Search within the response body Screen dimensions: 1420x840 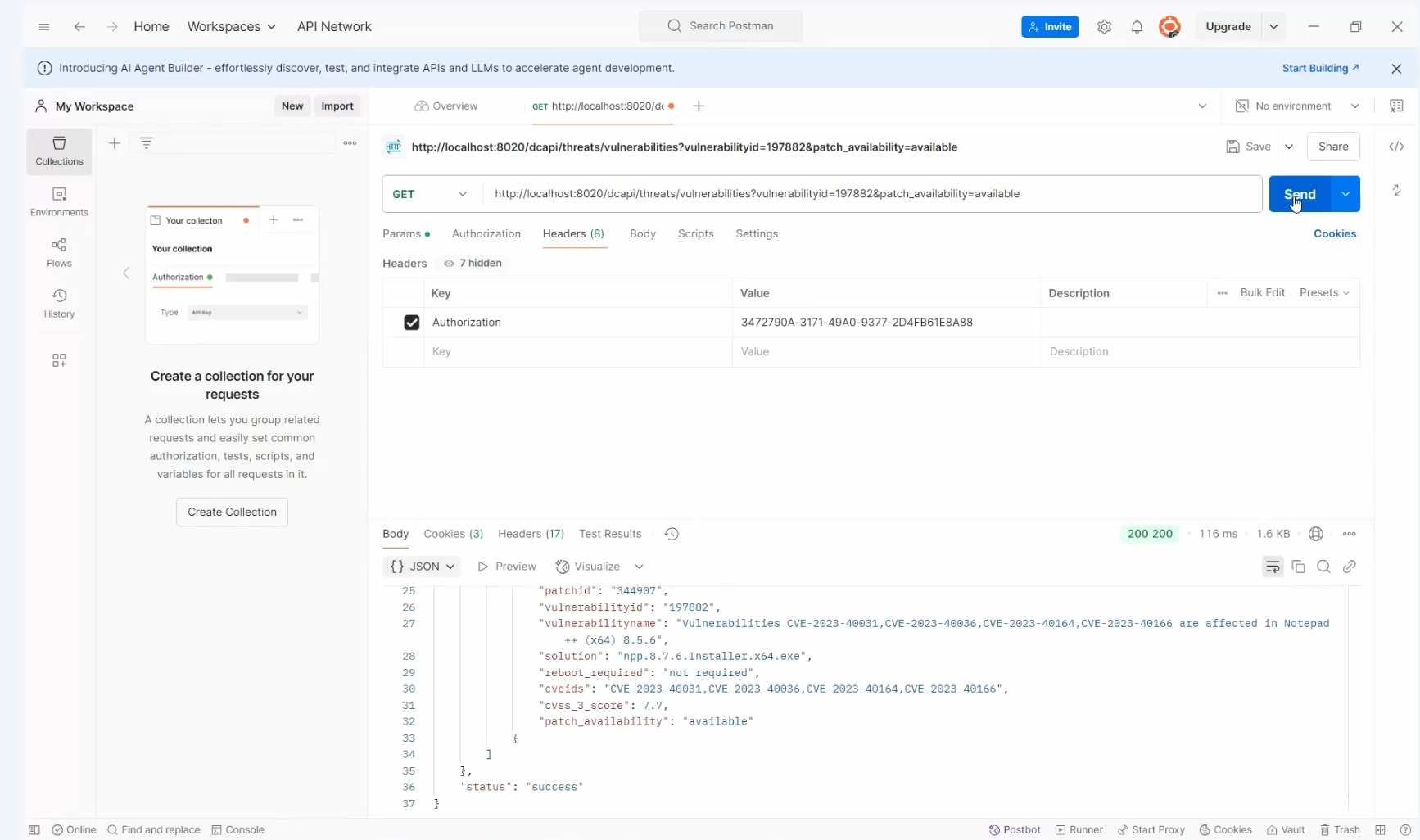point(1324,567)
